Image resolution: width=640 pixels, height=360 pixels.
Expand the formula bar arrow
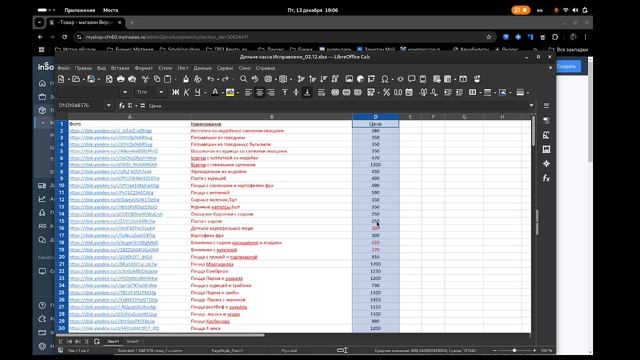click(531, 106)
